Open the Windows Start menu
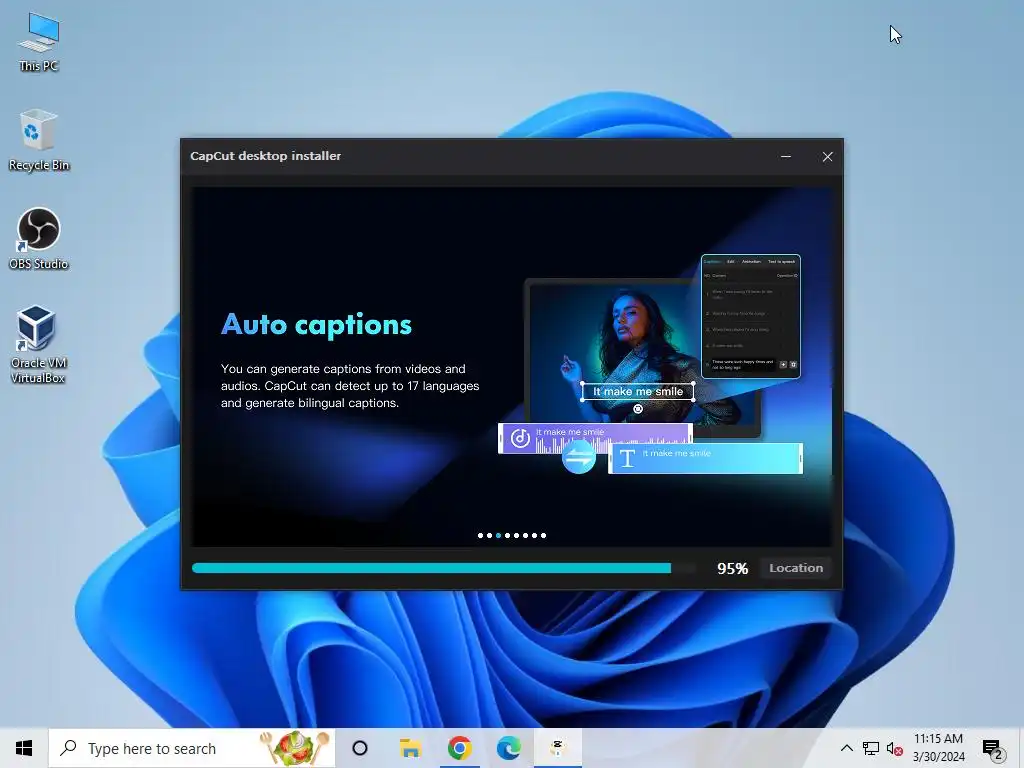Screen dimensions: 1024x768 (x=24, y=748)
